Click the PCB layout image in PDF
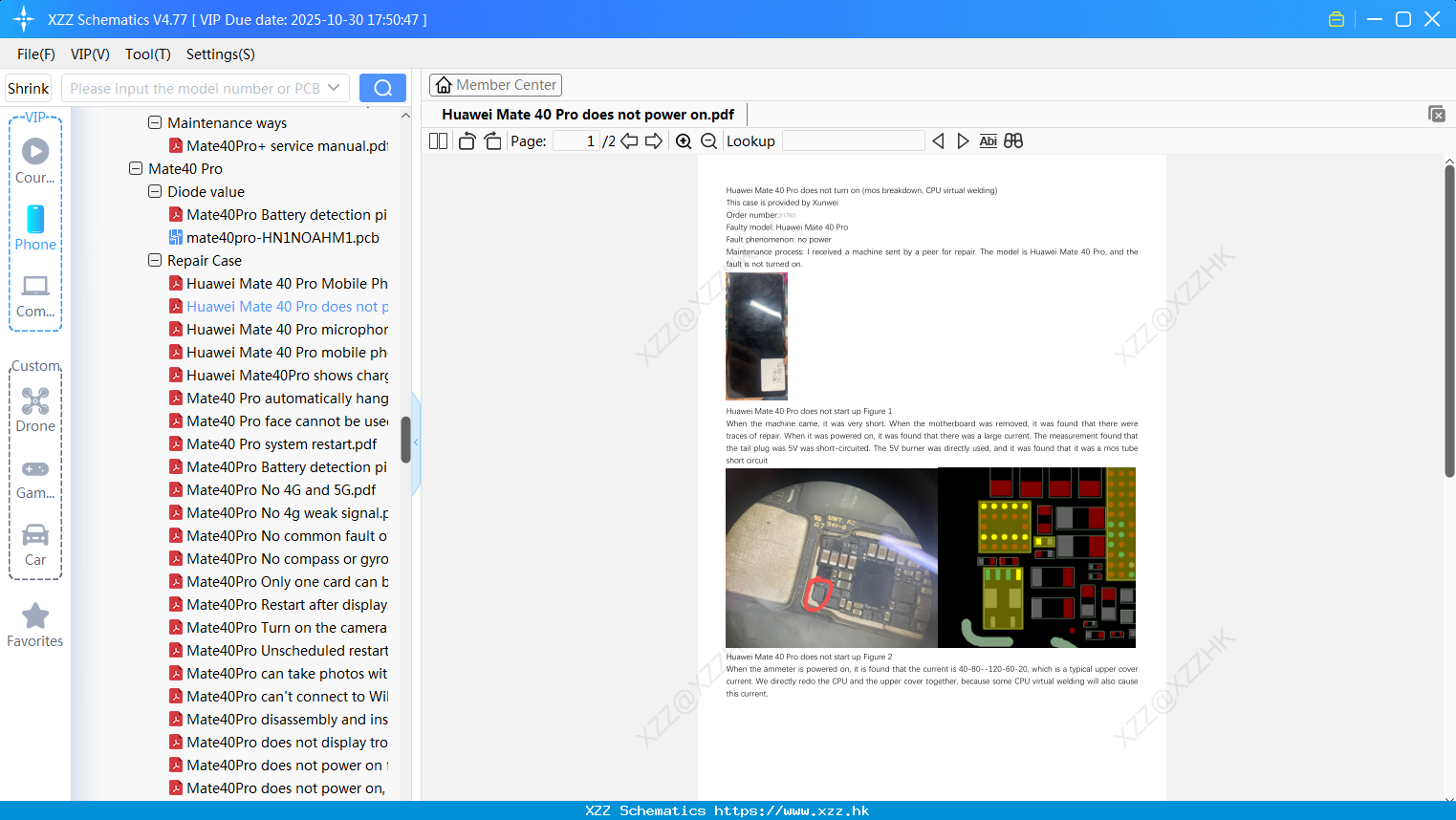 1037,557
